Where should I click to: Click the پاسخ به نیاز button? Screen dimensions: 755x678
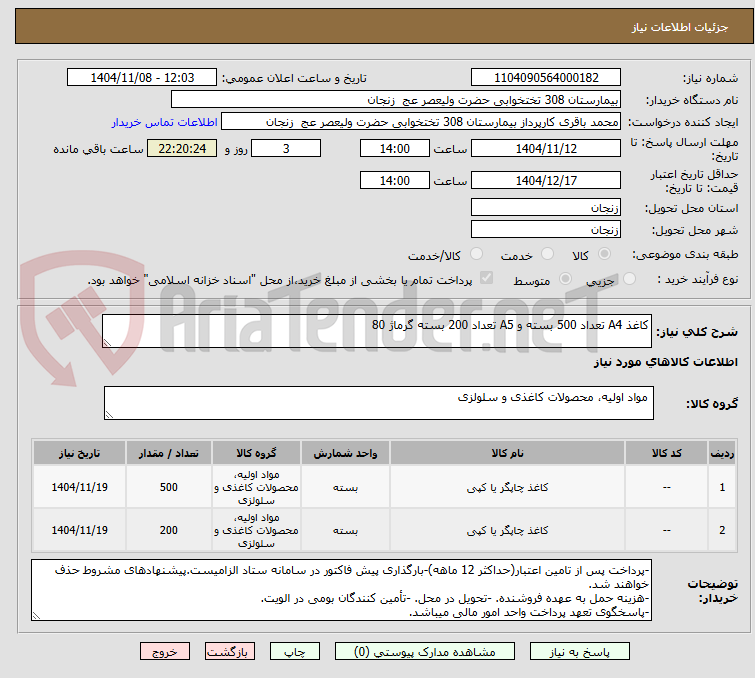pos(579,652)
